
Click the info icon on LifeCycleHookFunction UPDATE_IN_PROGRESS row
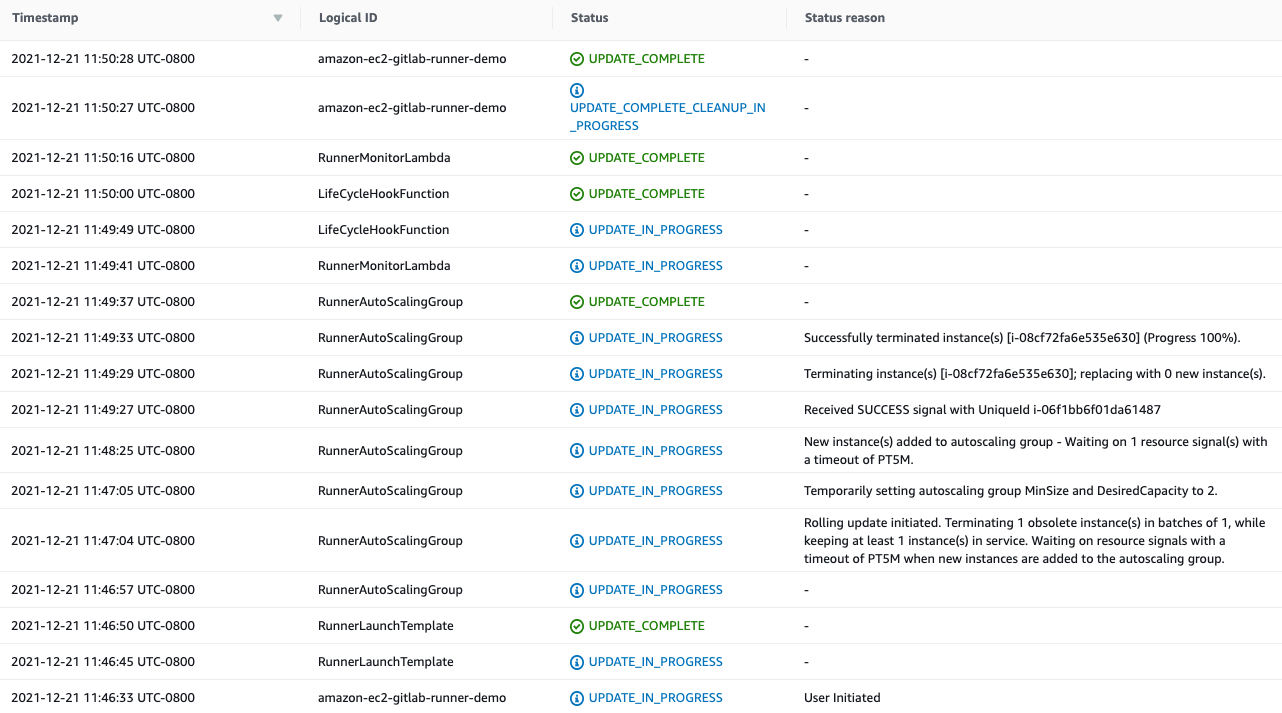[576, 229]
